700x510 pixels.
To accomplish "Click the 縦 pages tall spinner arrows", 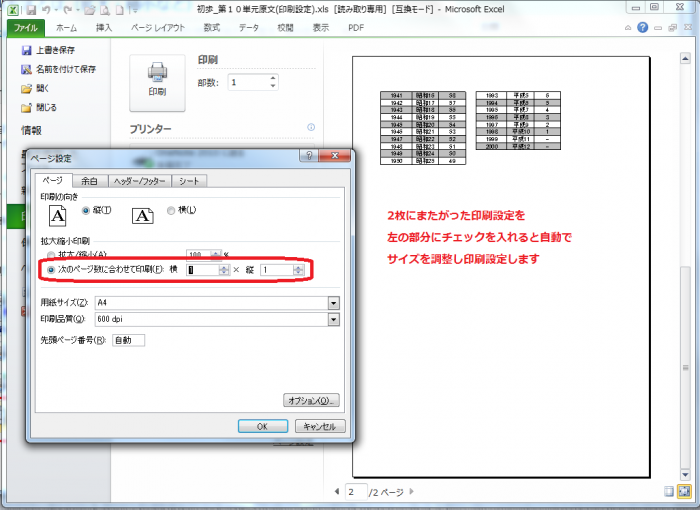I will 298,270.
